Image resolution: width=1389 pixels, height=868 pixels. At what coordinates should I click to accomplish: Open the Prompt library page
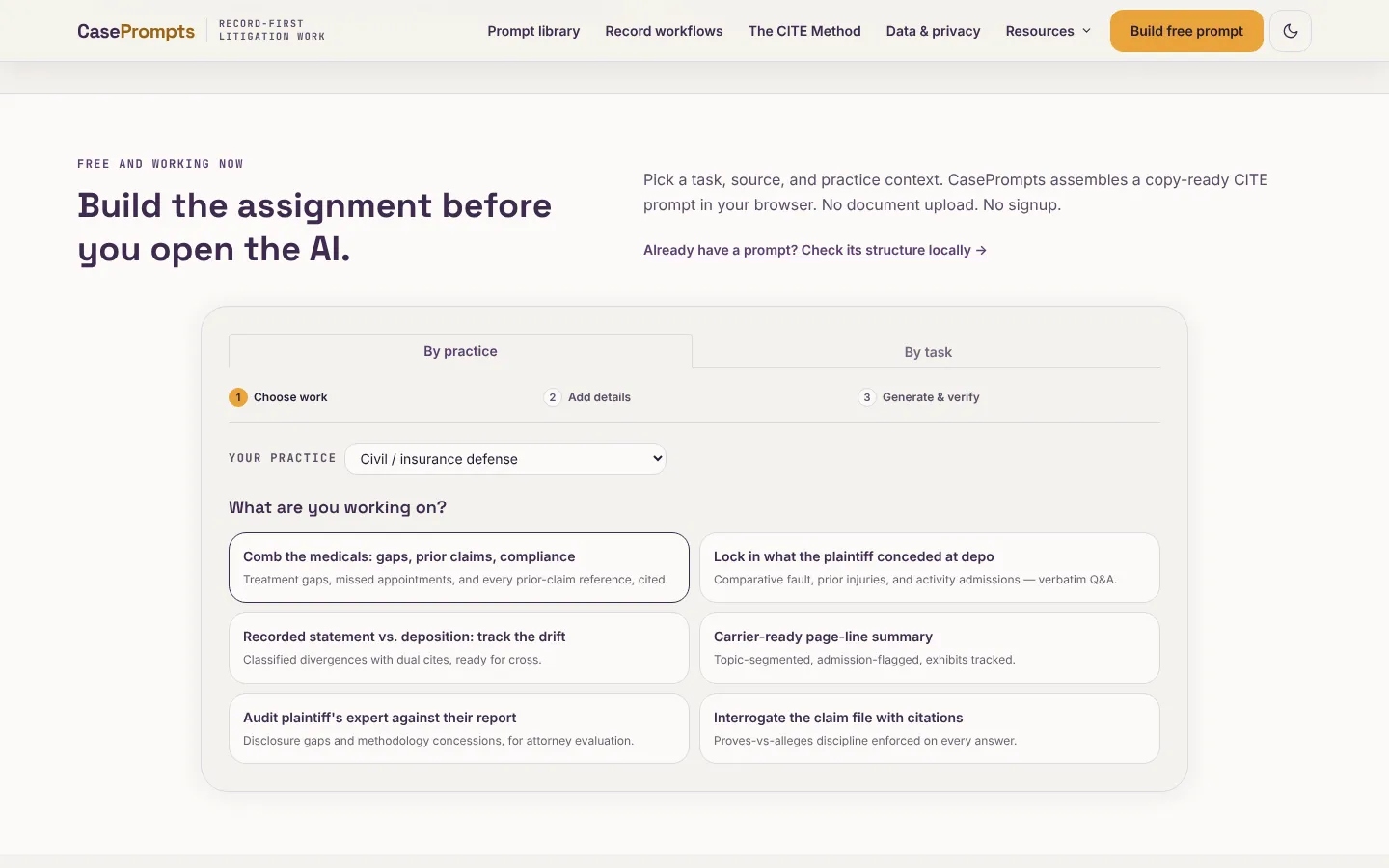coord(533,31)
